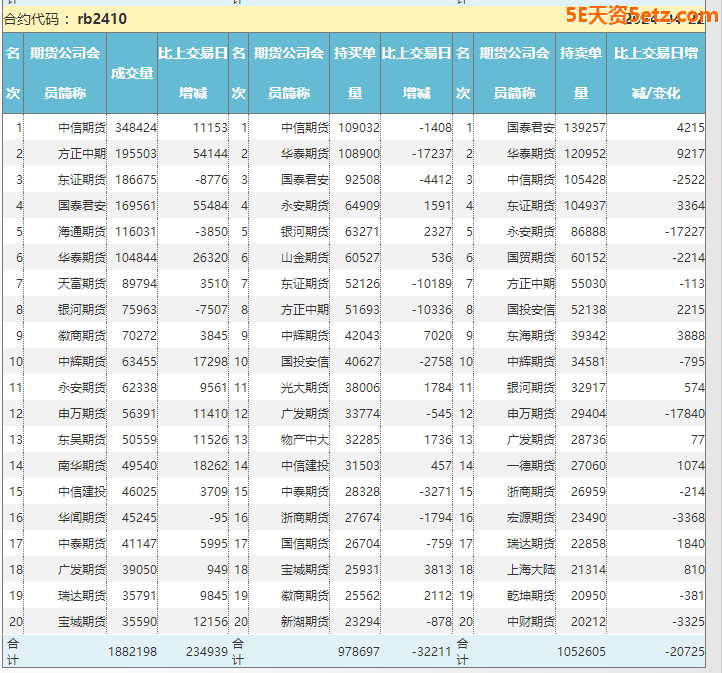This screenshot has width=723, height=673.
Task: Select the 天富期货 company cell
Action: (x=81, y=284)
